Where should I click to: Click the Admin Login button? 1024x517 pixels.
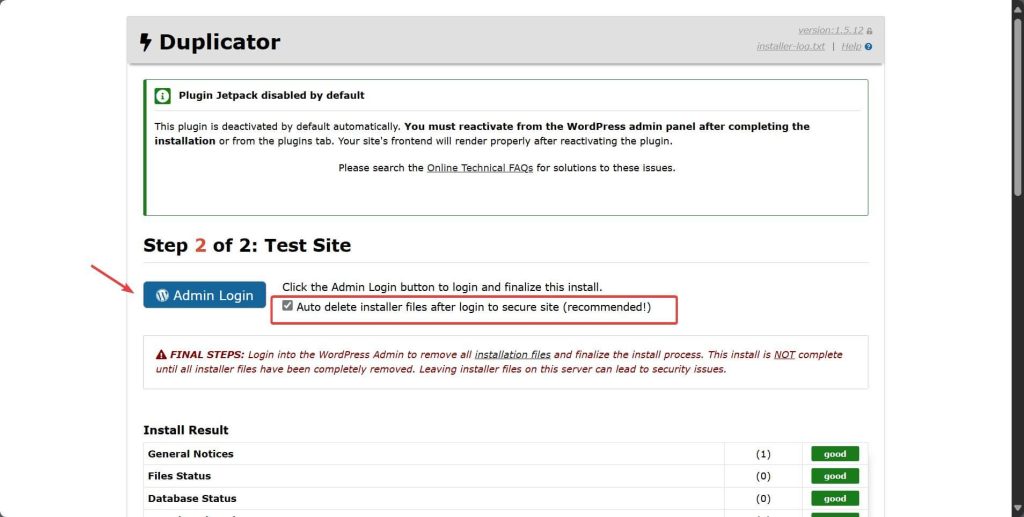point(204,295)
